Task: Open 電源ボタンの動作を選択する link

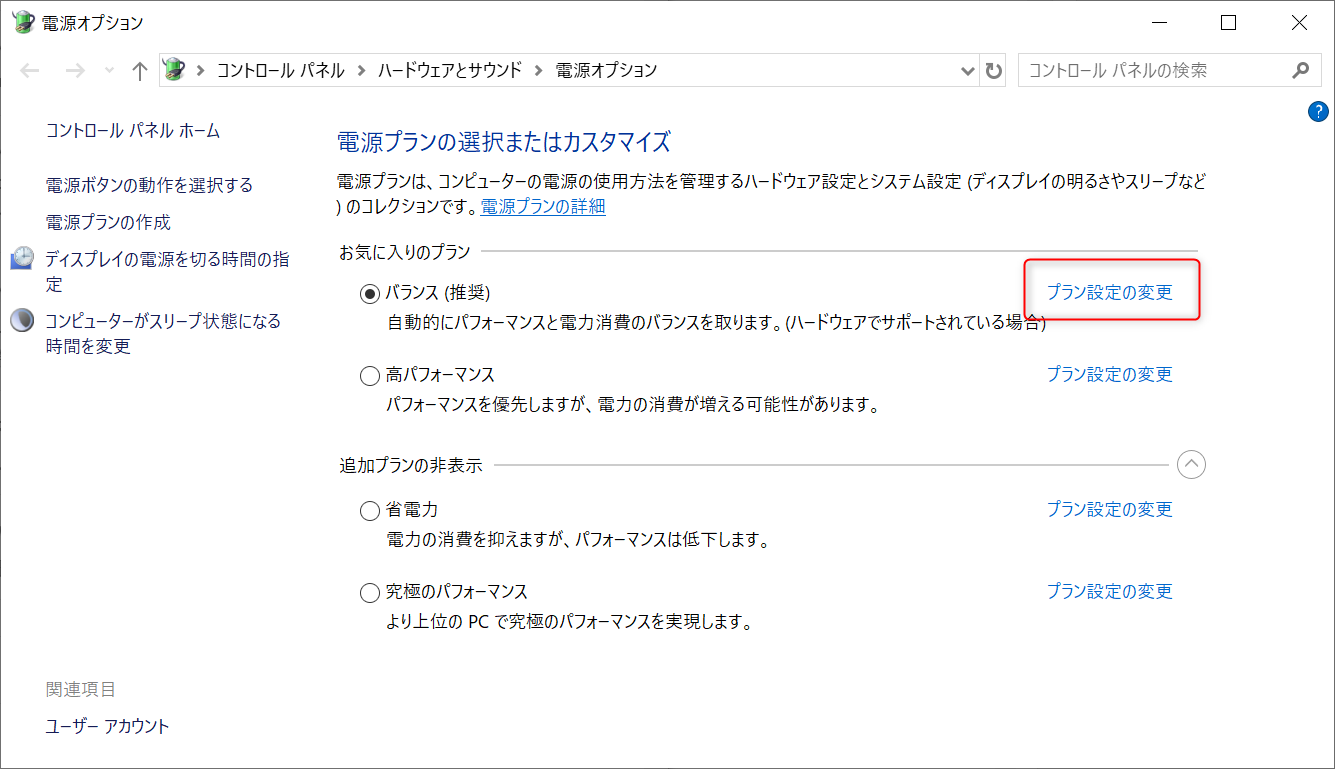Action: pos(150,185)
